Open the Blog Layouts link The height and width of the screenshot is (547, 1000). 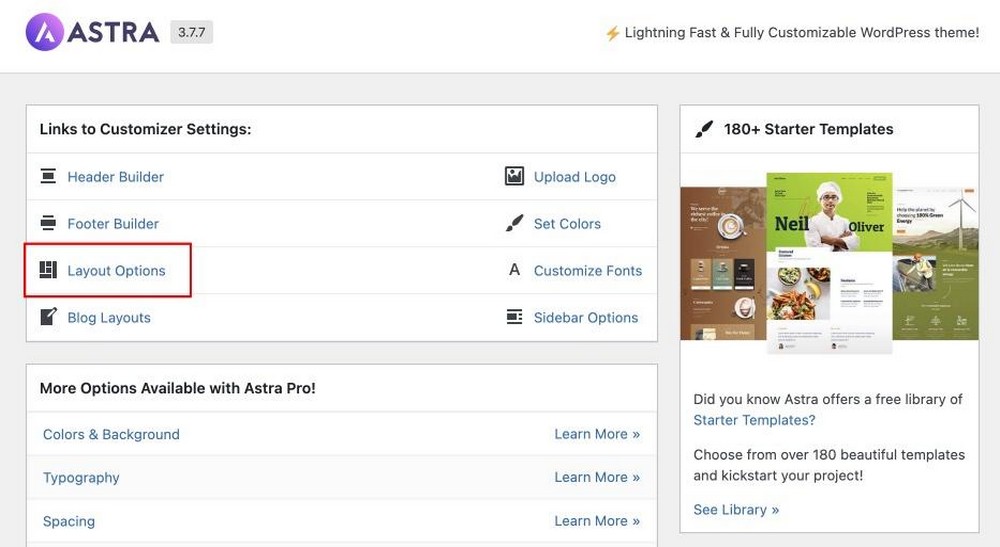[x=109, y=317]
